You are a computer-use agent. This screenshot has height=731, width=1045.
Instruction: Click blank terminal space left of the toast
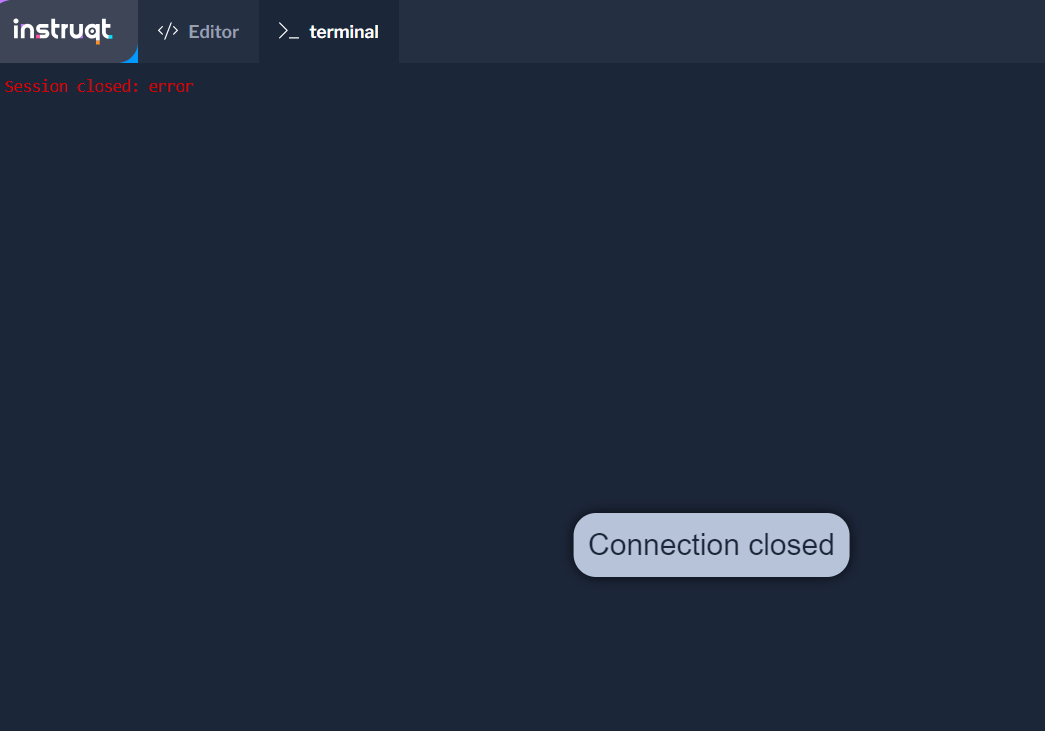[287, 545]
